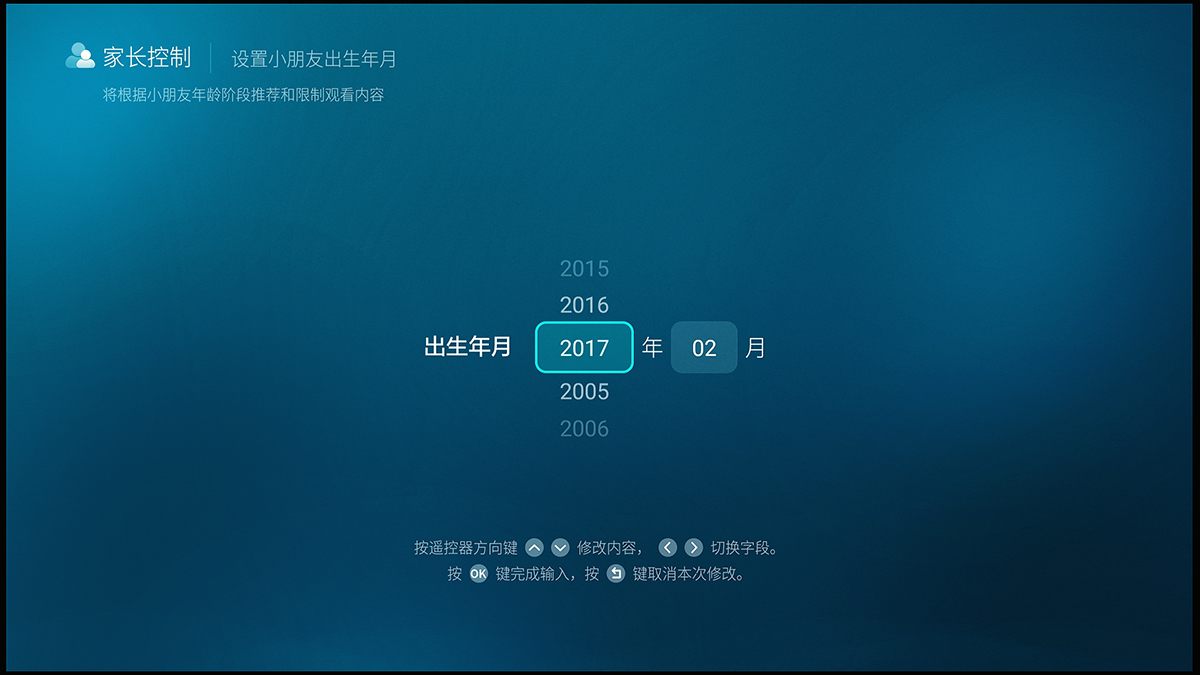Choose year 2015 from the picker list

click(583, 268)
